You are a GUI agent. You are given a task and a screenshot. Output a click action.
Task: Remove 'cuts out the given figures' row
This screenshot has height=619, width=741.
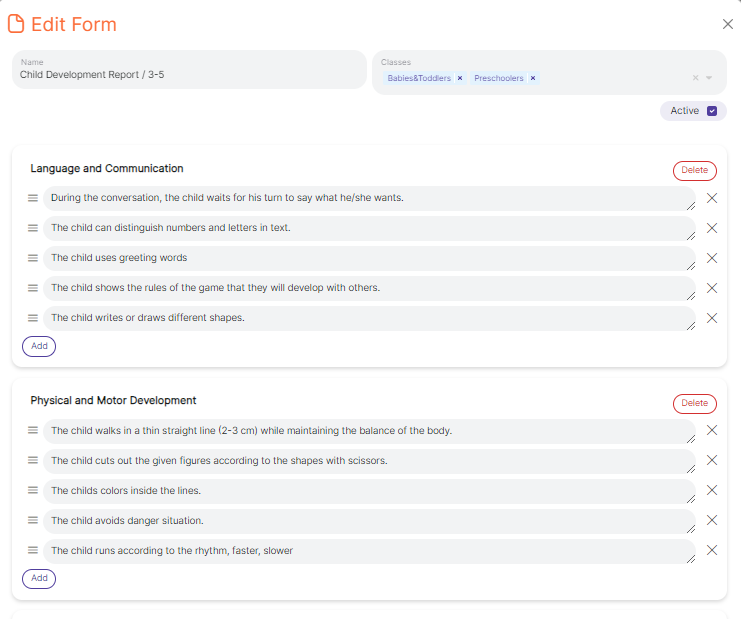tap(712, 460)
